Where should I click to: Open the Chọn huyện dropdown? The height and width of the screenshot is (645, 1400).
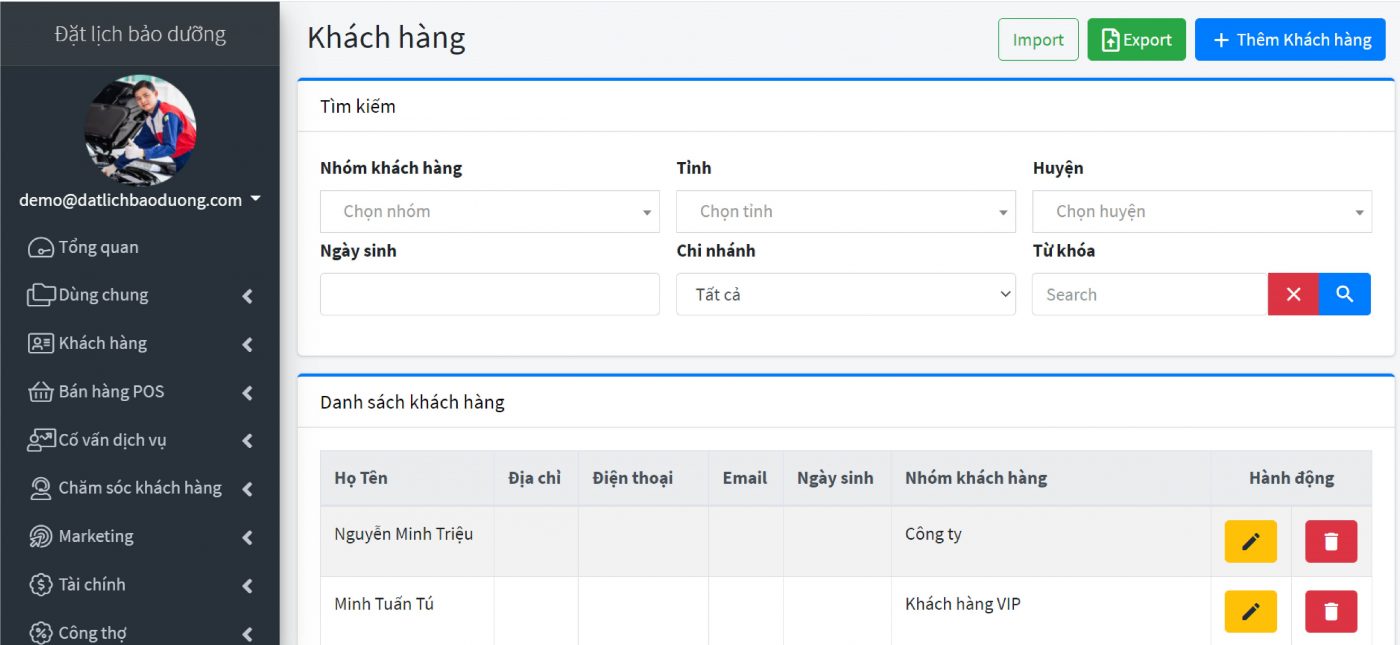[1201, 211]
